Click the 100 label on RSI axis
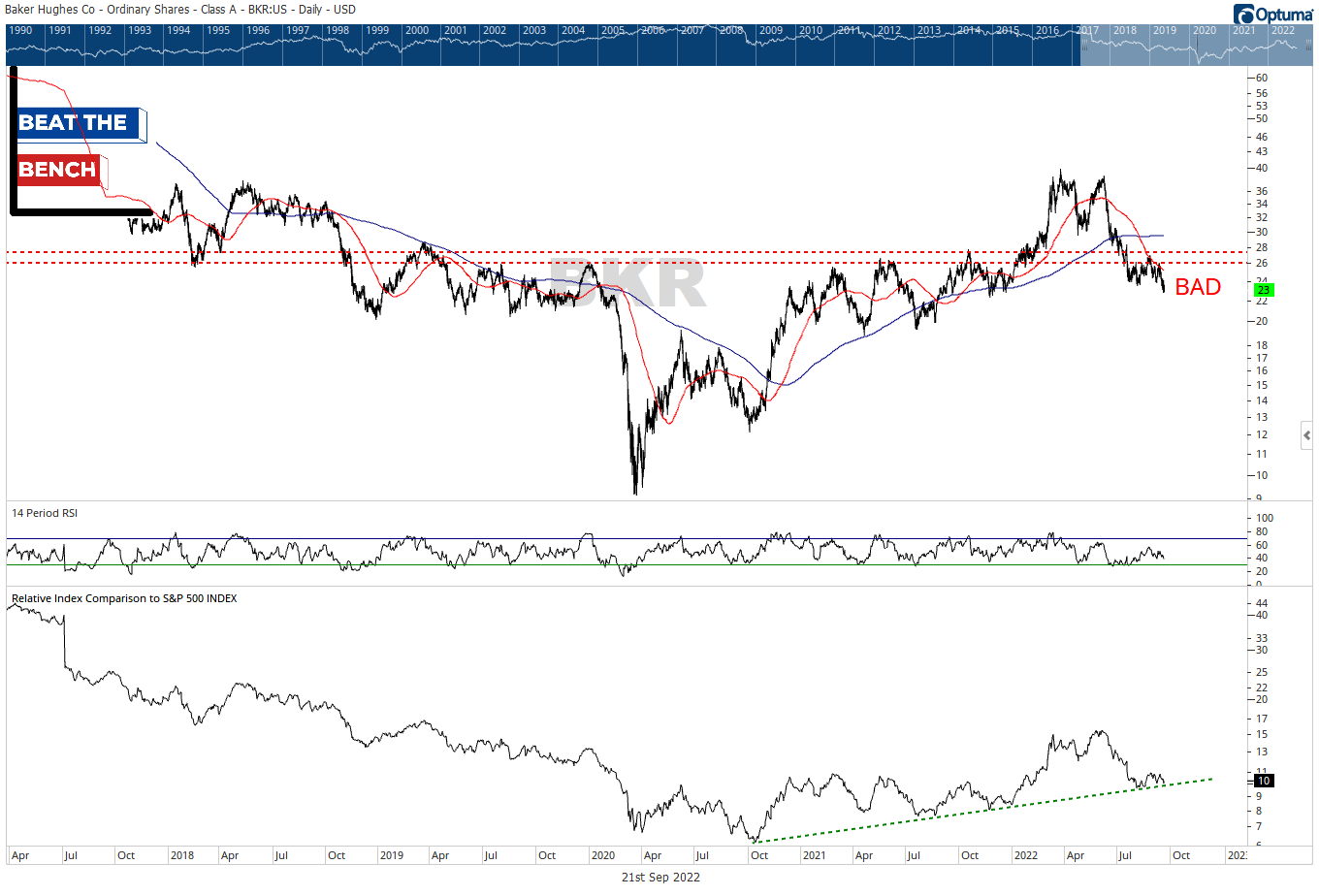This screenshot has height=896, width=1319. pos(1265,518)
